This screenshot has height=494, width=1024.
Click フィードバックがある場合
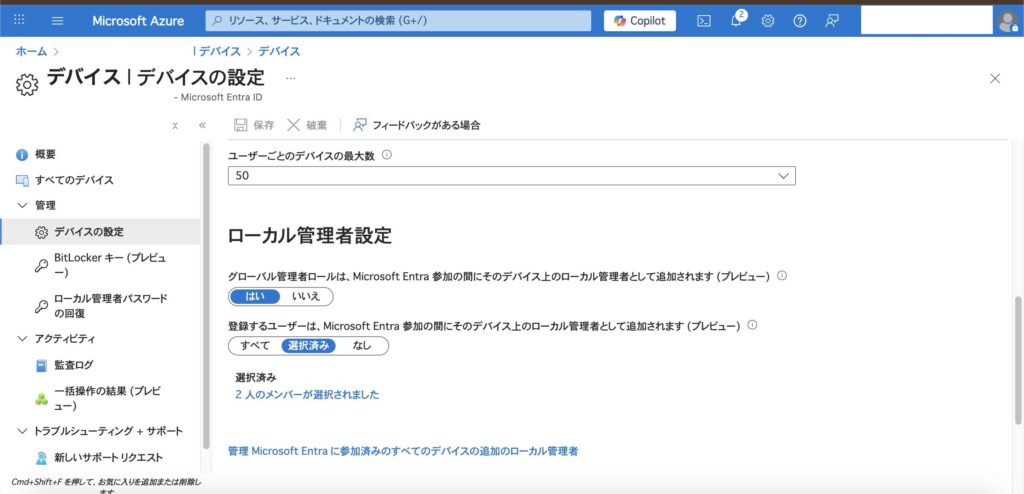pos(417,125)
